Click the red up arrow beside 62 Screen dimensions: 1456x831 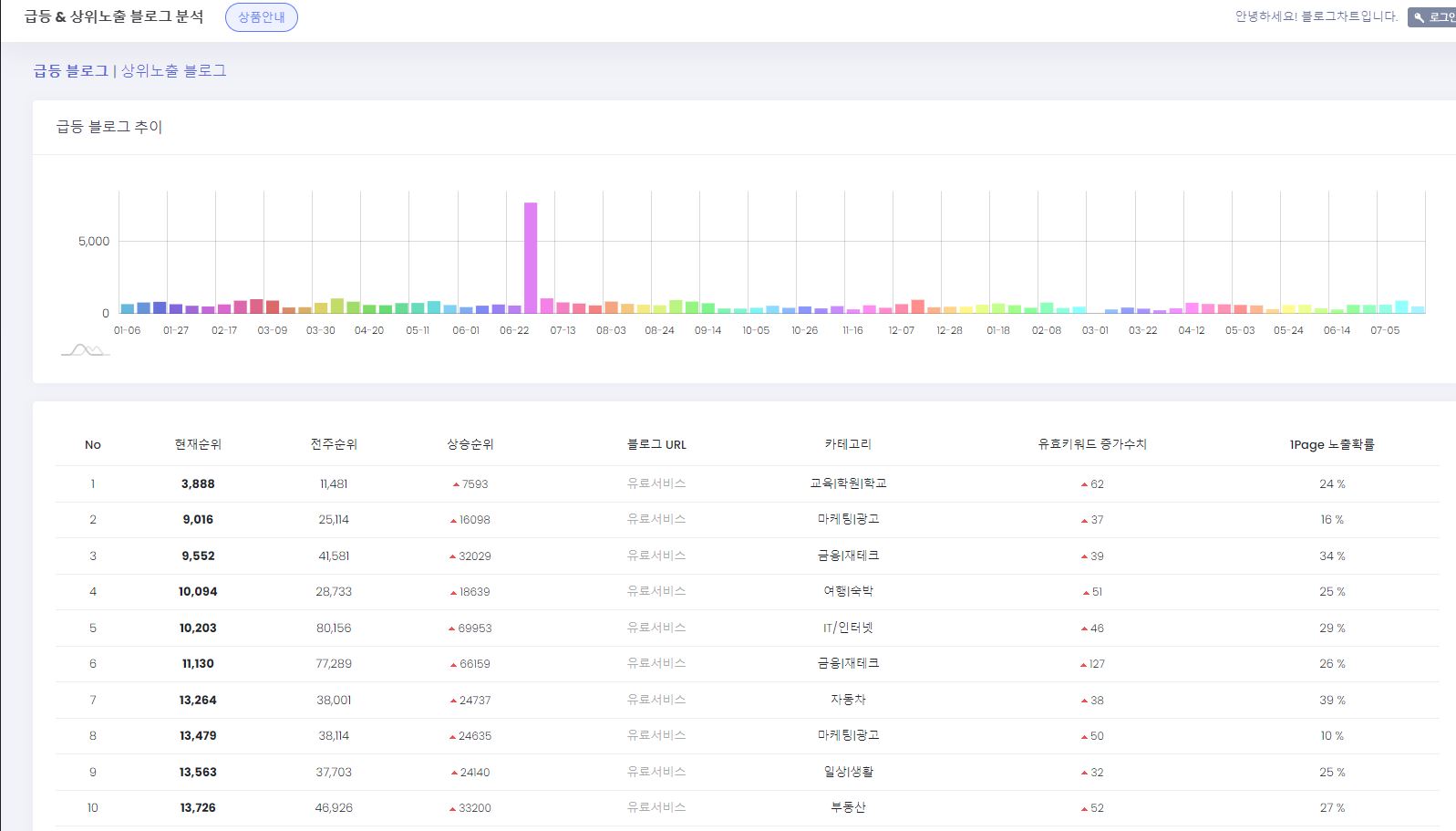(1084, 484)
